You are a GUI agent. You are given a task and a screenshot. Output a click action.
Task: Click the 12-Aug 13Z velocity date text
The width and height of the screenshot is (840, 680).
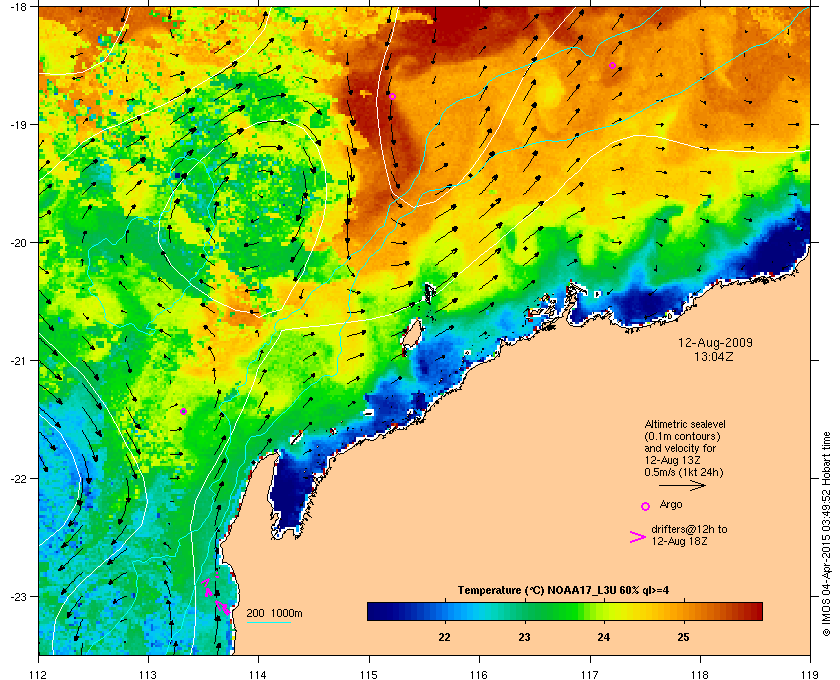673,460
